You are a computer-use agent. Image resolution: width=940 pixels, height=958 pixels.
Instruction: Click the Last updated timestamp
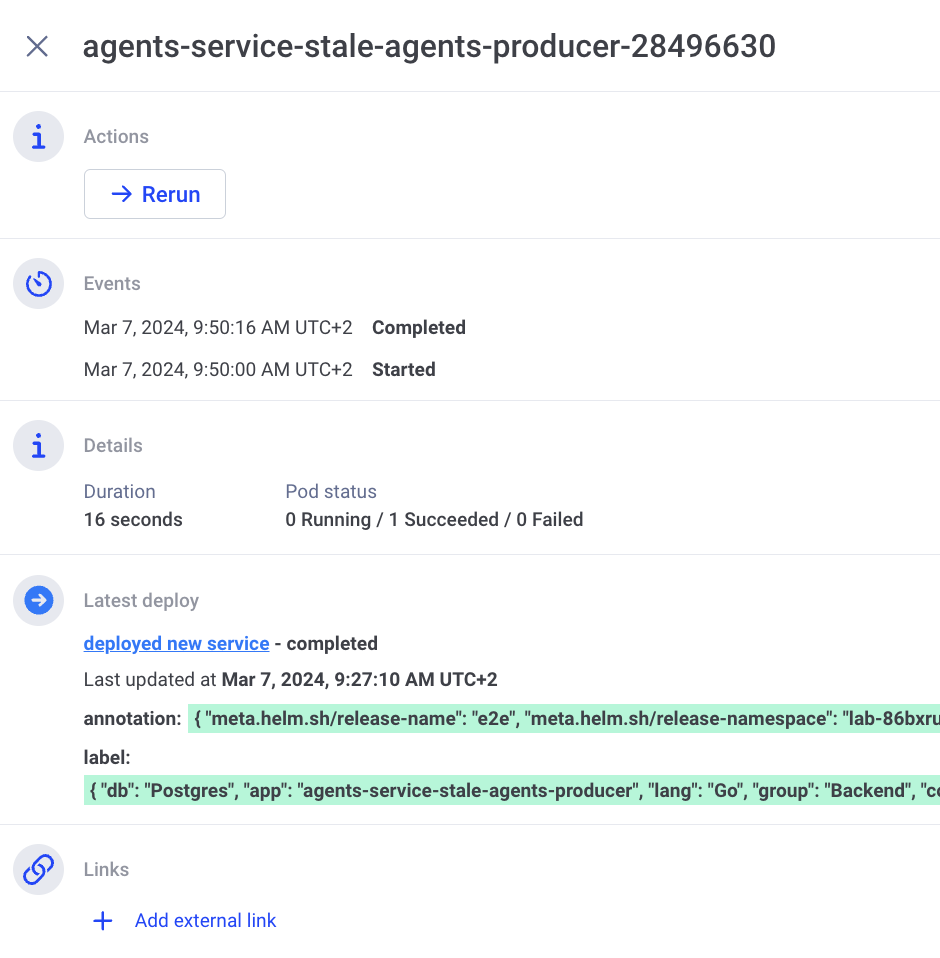coord(359,680)
